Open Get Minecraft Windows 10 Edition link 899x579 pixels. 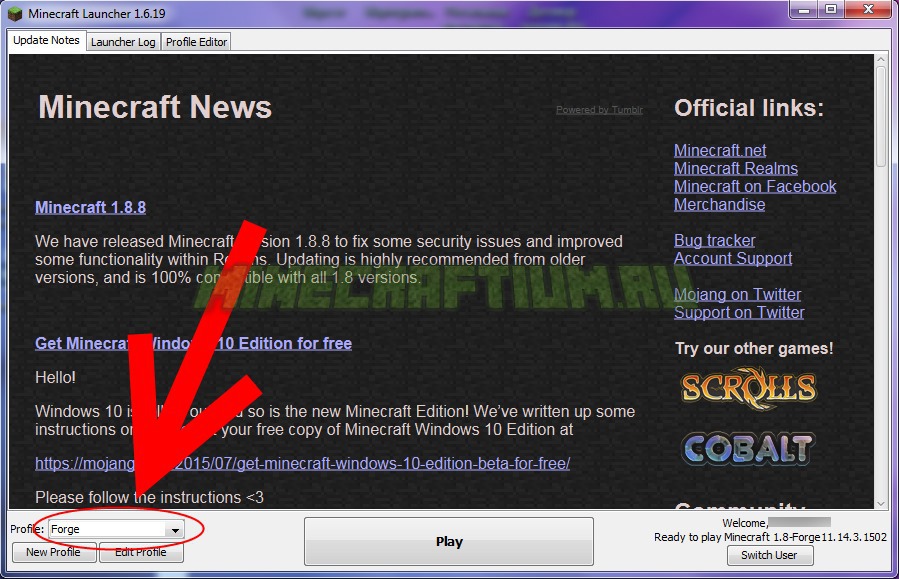pos(193,343)
